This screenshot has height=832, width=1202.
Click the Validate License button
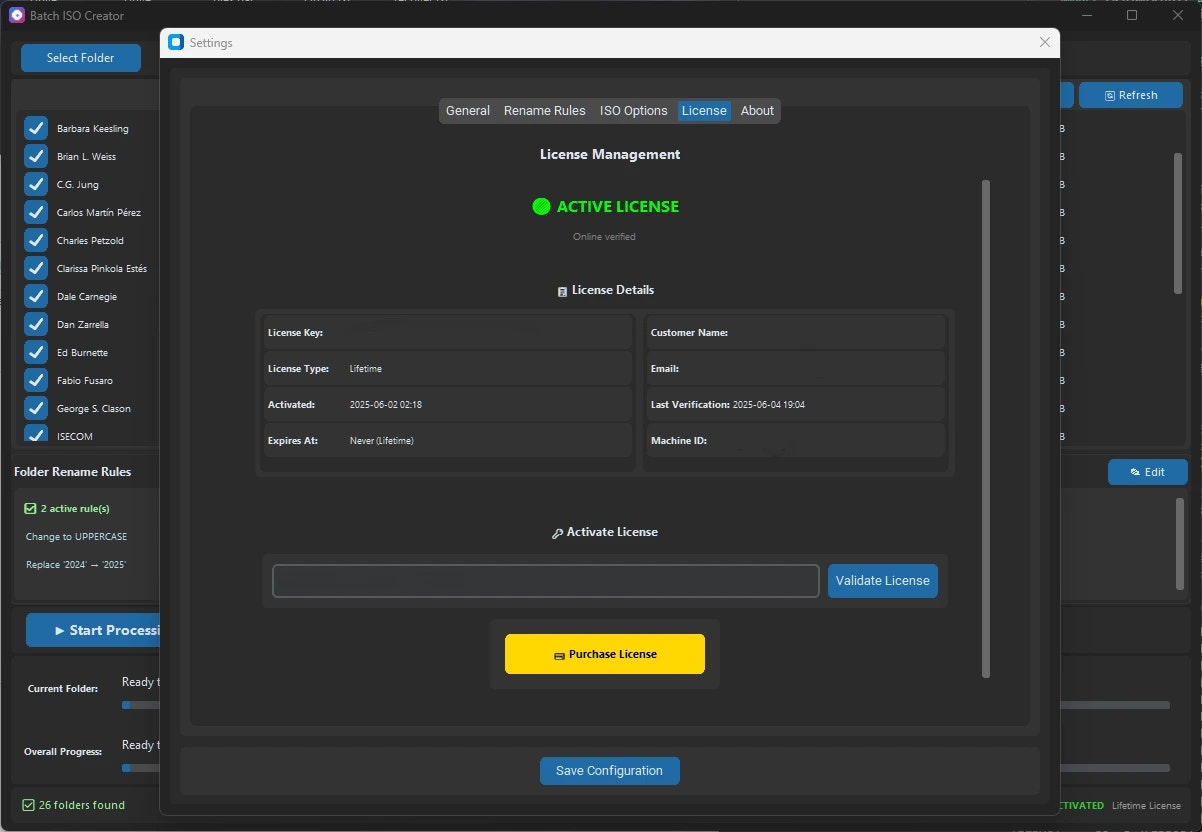(882, 581)
